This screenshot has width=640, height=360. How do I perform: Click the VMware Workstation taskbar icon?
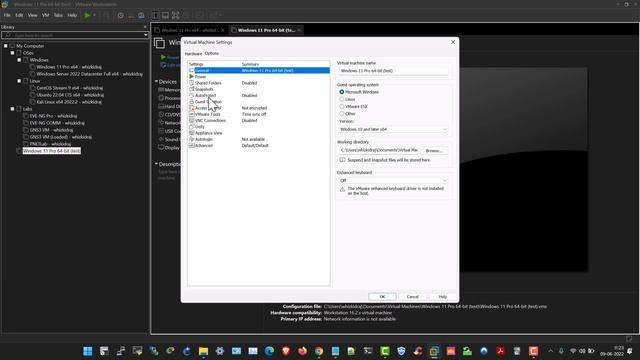[434, 351]
